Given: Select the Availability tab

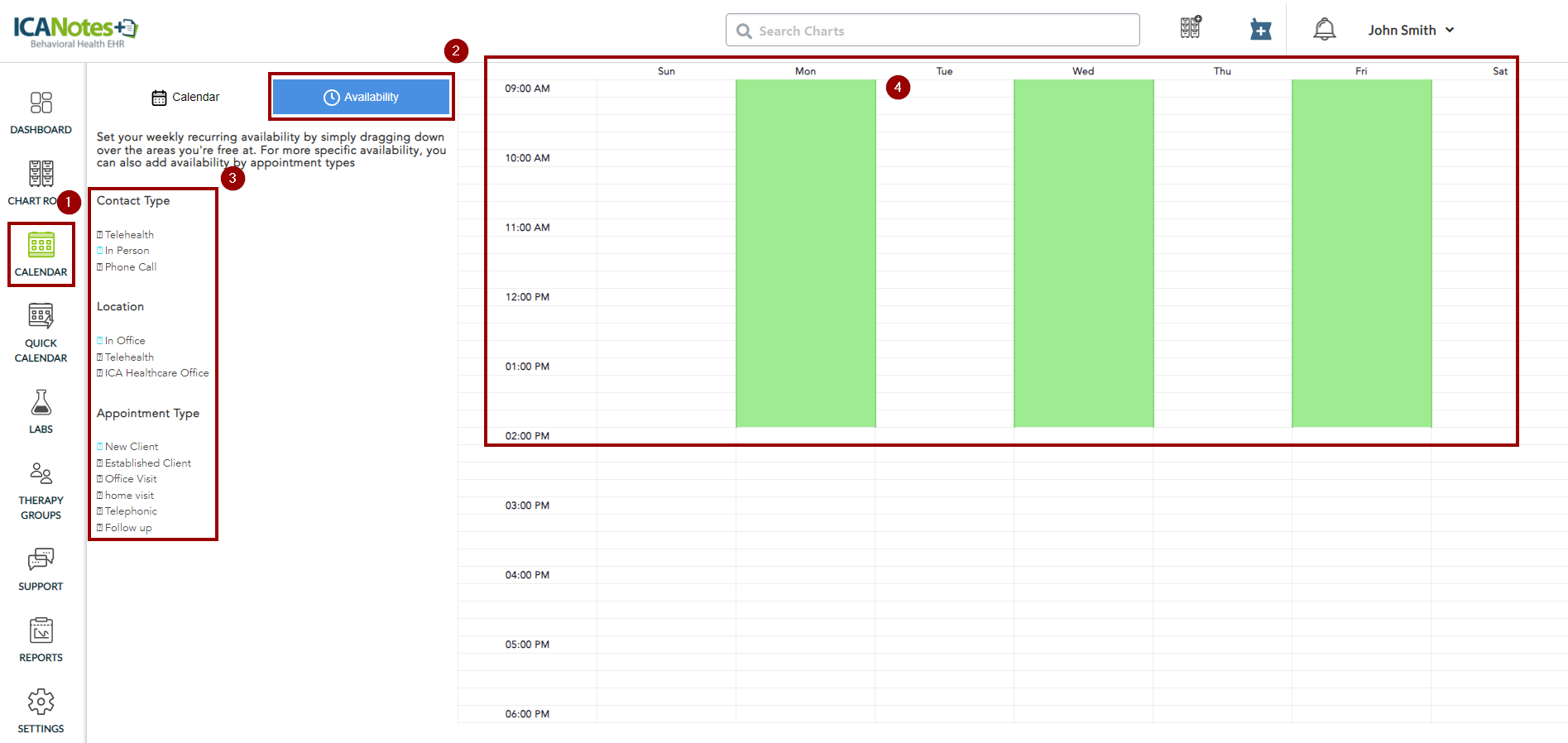Looking at the screenshot, I should tap(361, 98).
